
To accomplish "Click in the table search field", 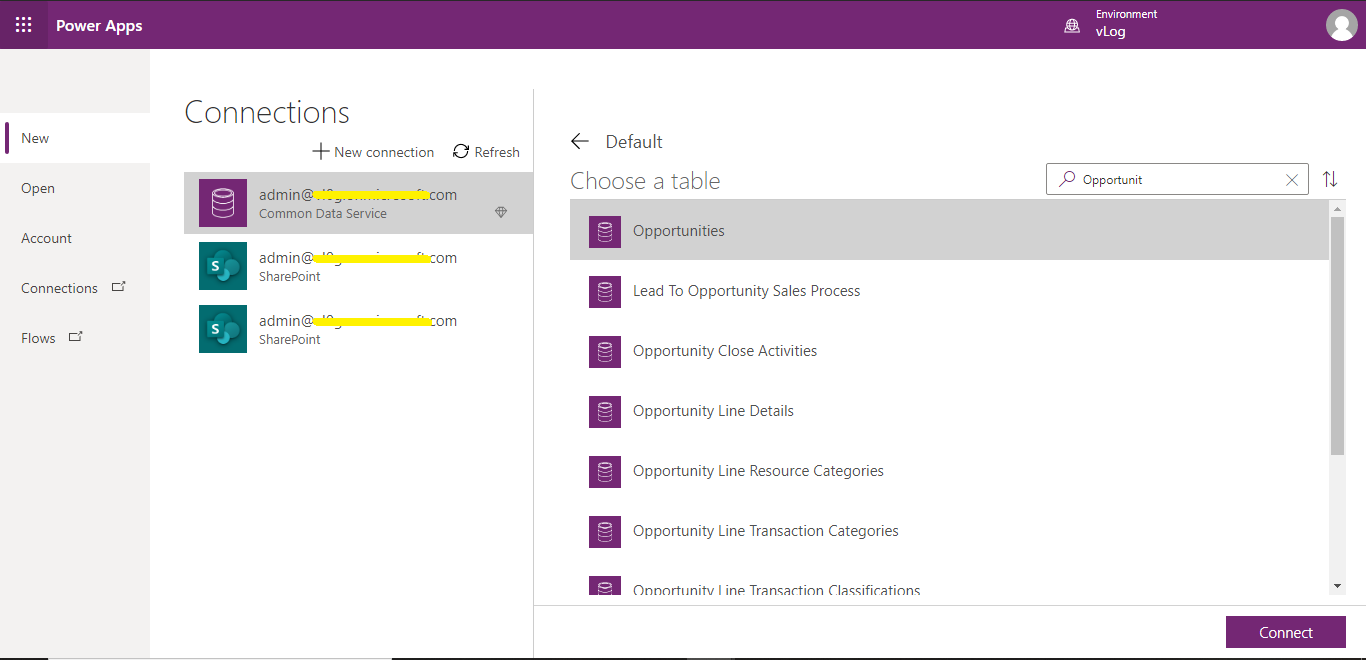I will tap(1177, 179).
